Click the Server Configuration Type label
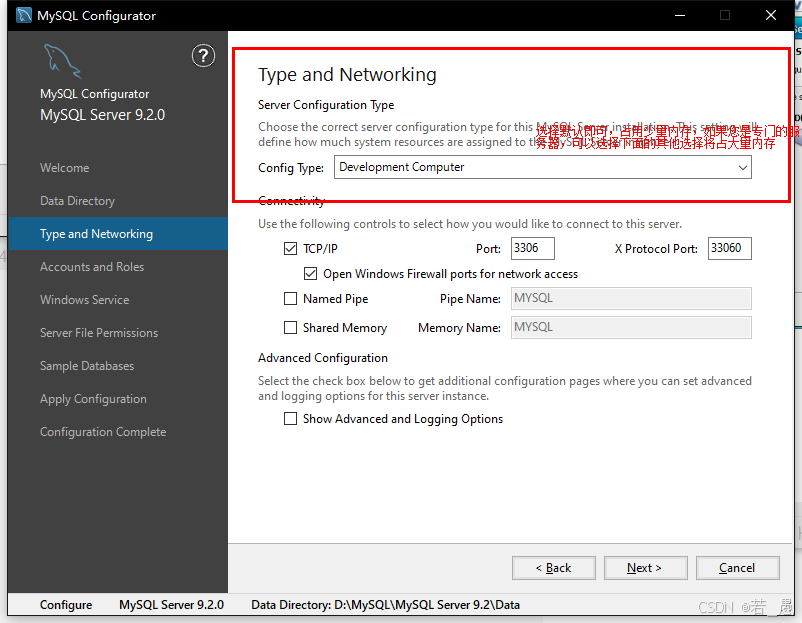Screen dimensions: 802x623 [326, 105]
